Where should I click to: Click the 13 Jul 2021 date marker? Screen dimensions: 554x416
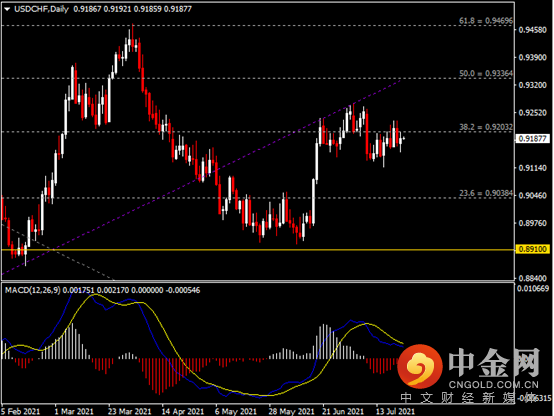pos(395,412)
